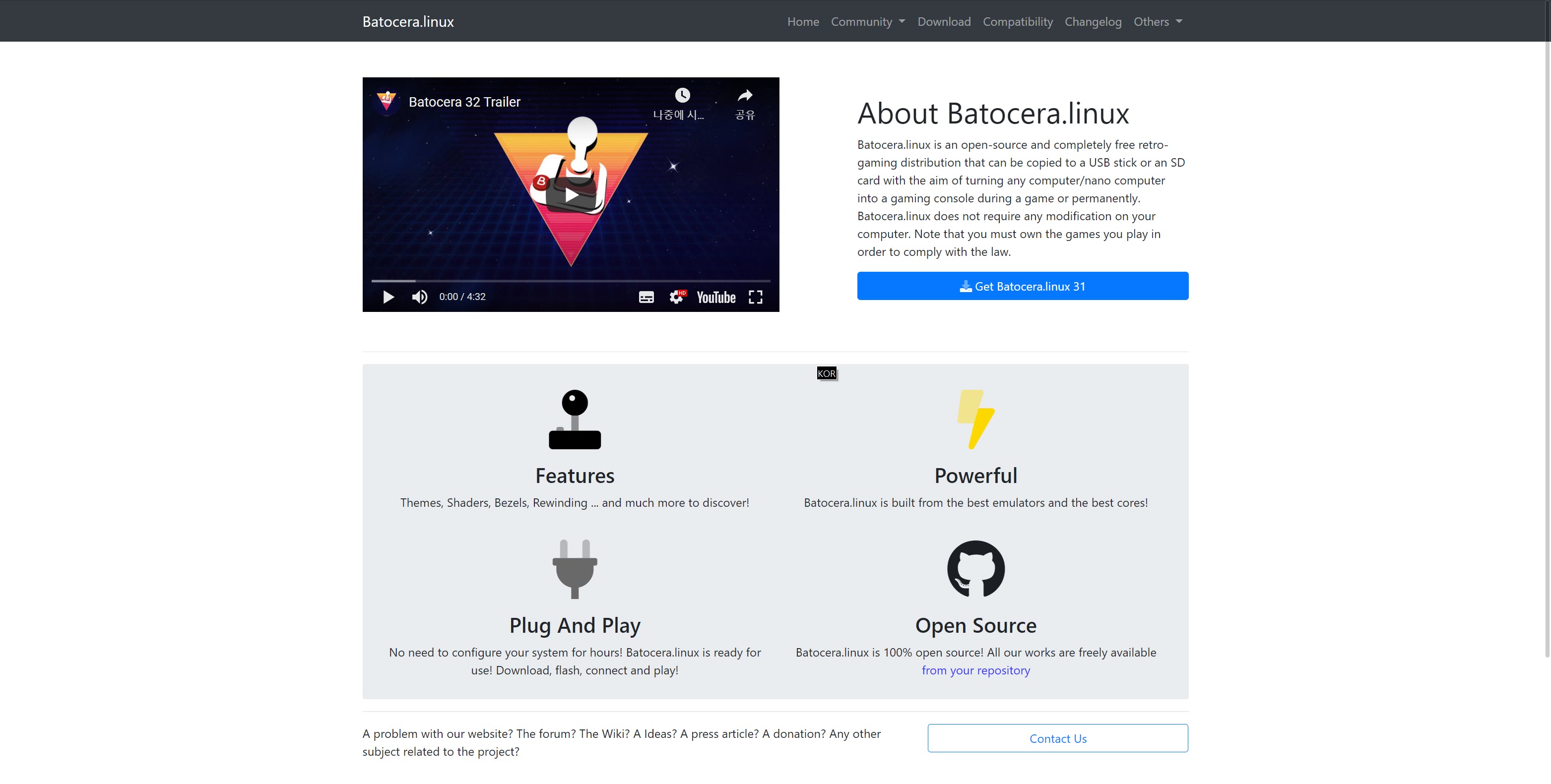Click the About Batocera.linux heading
Screen dimensions: 1551x784
[993, 113]
